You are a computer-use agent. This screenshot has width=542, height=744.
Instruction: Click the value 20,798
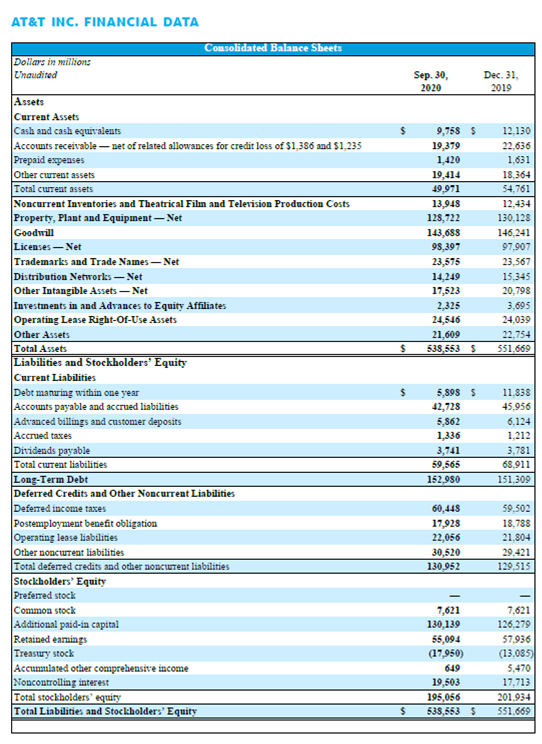[516, 290]
